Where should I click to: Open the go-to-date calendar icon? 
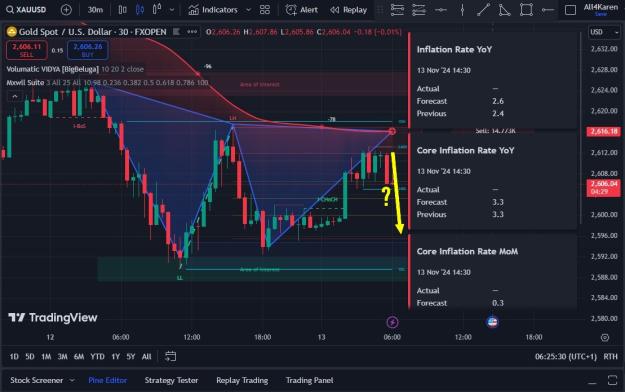pos(171,356)
